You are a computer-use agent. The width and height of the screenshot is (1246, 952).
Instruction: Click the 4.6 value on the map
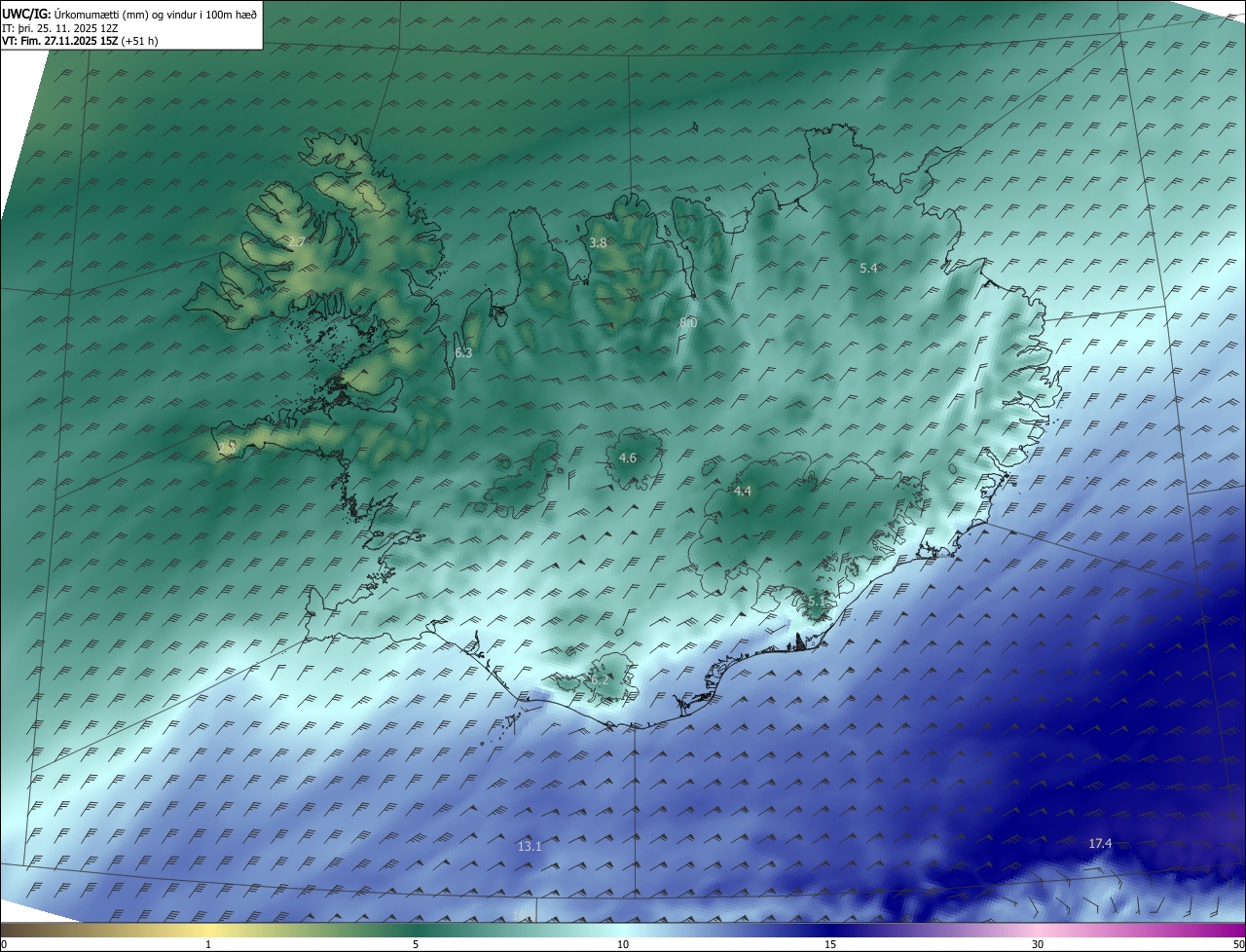click(628, 458)
